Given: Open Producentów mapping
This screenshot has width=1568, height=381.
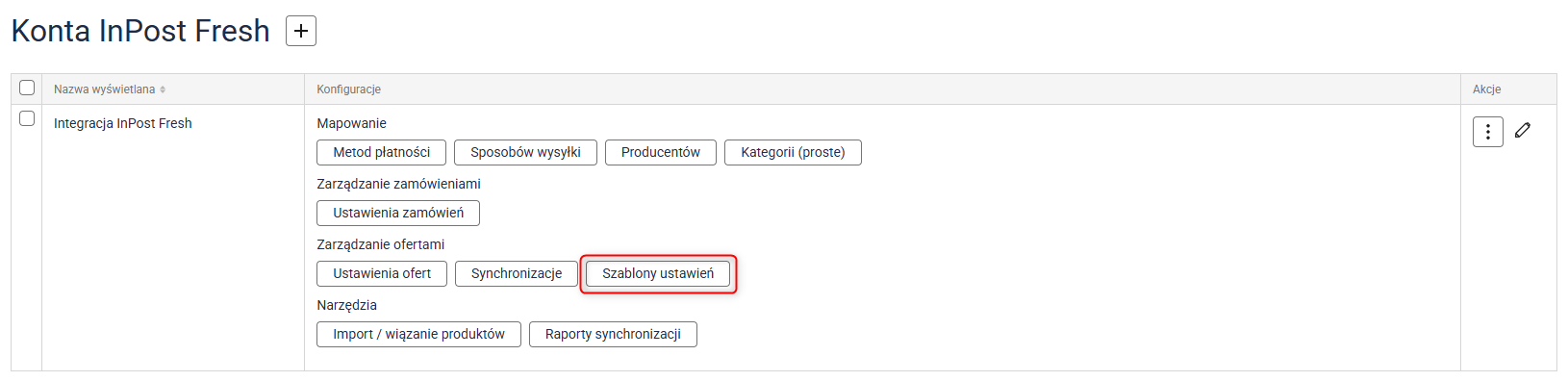Looking at the screenshot, I should 661,152.
